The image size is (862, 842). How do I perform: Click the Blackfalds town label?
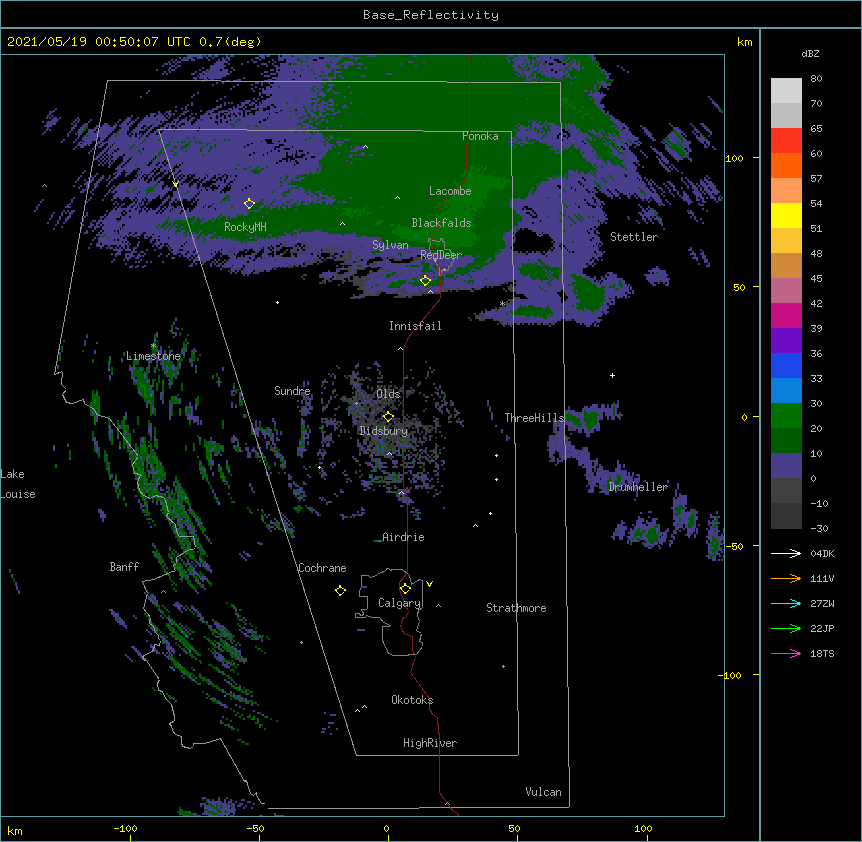pos(441,223)
